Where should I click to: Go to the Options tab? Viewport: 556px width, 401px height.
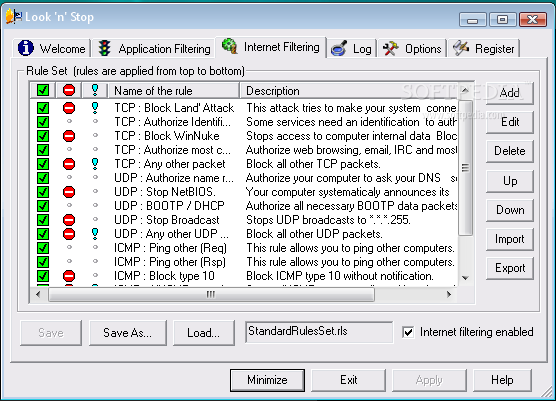[412, 49]
